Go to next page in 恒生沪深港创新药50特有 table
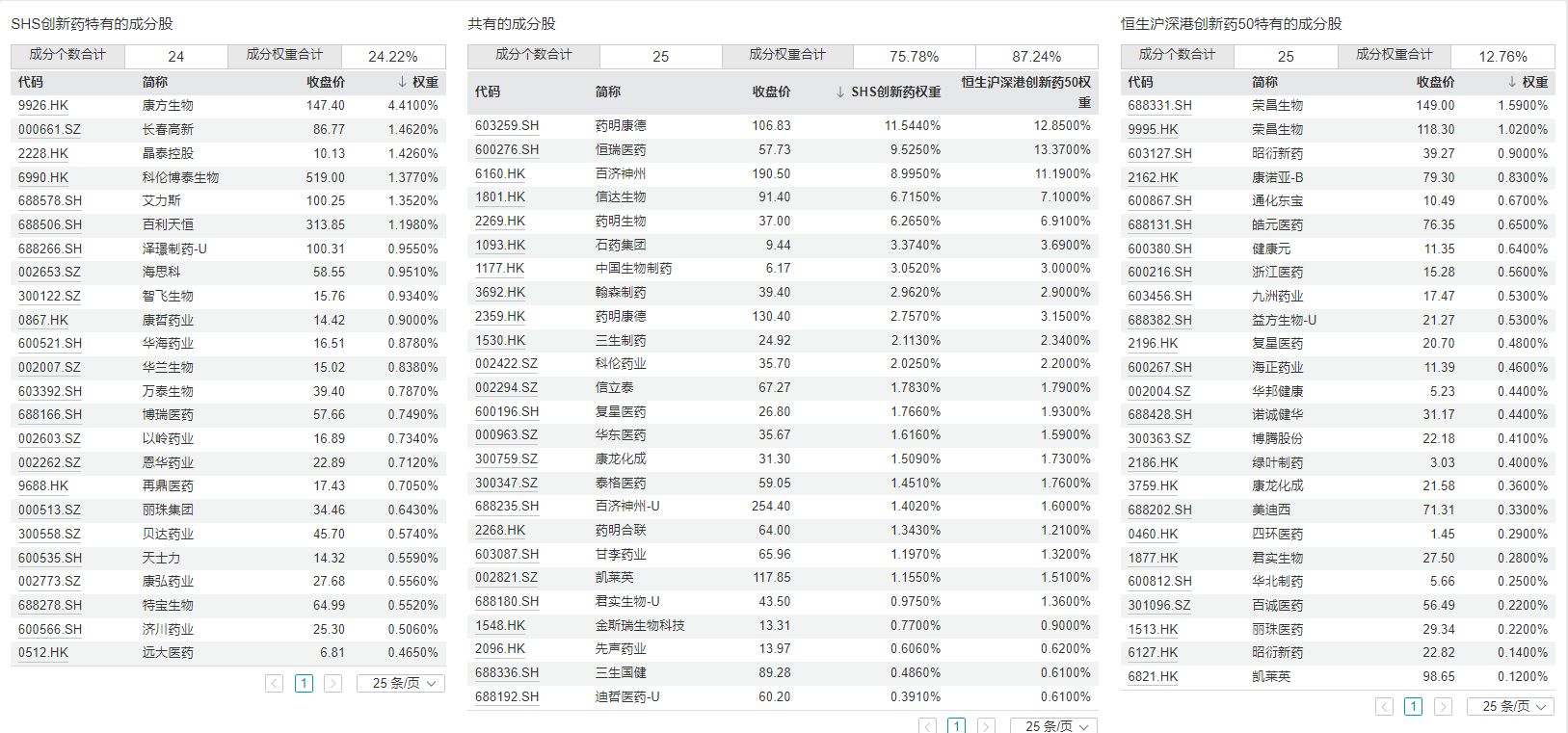 click(x=1443, y=706)
